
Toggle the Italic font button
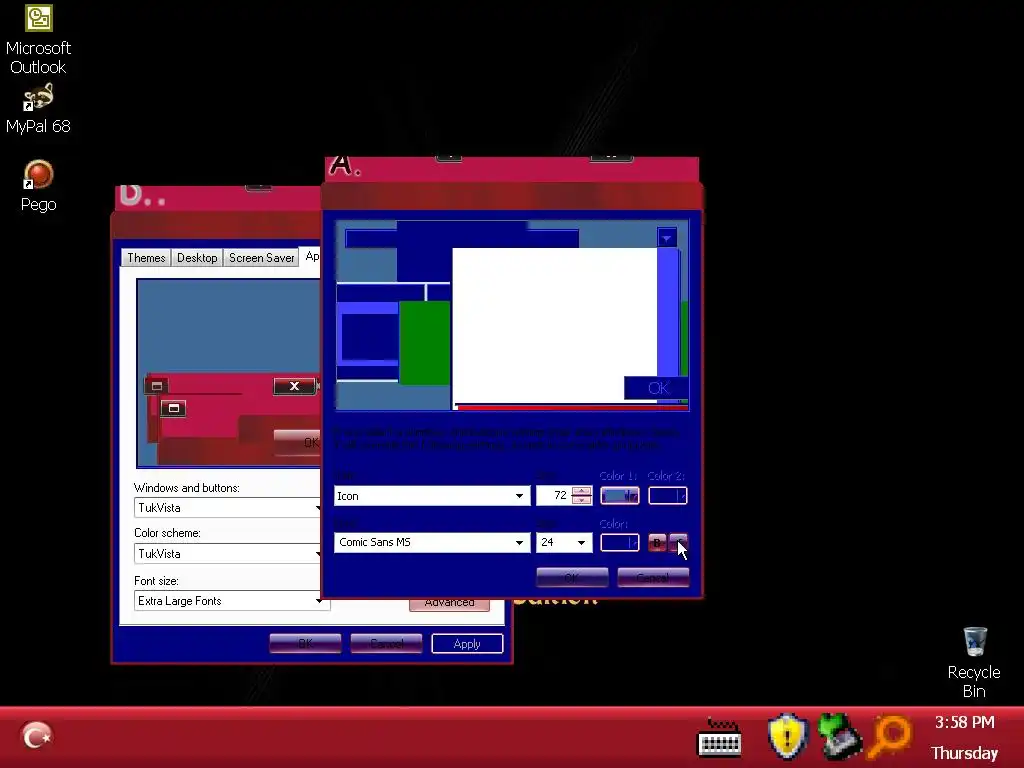[x=679, y=542]
